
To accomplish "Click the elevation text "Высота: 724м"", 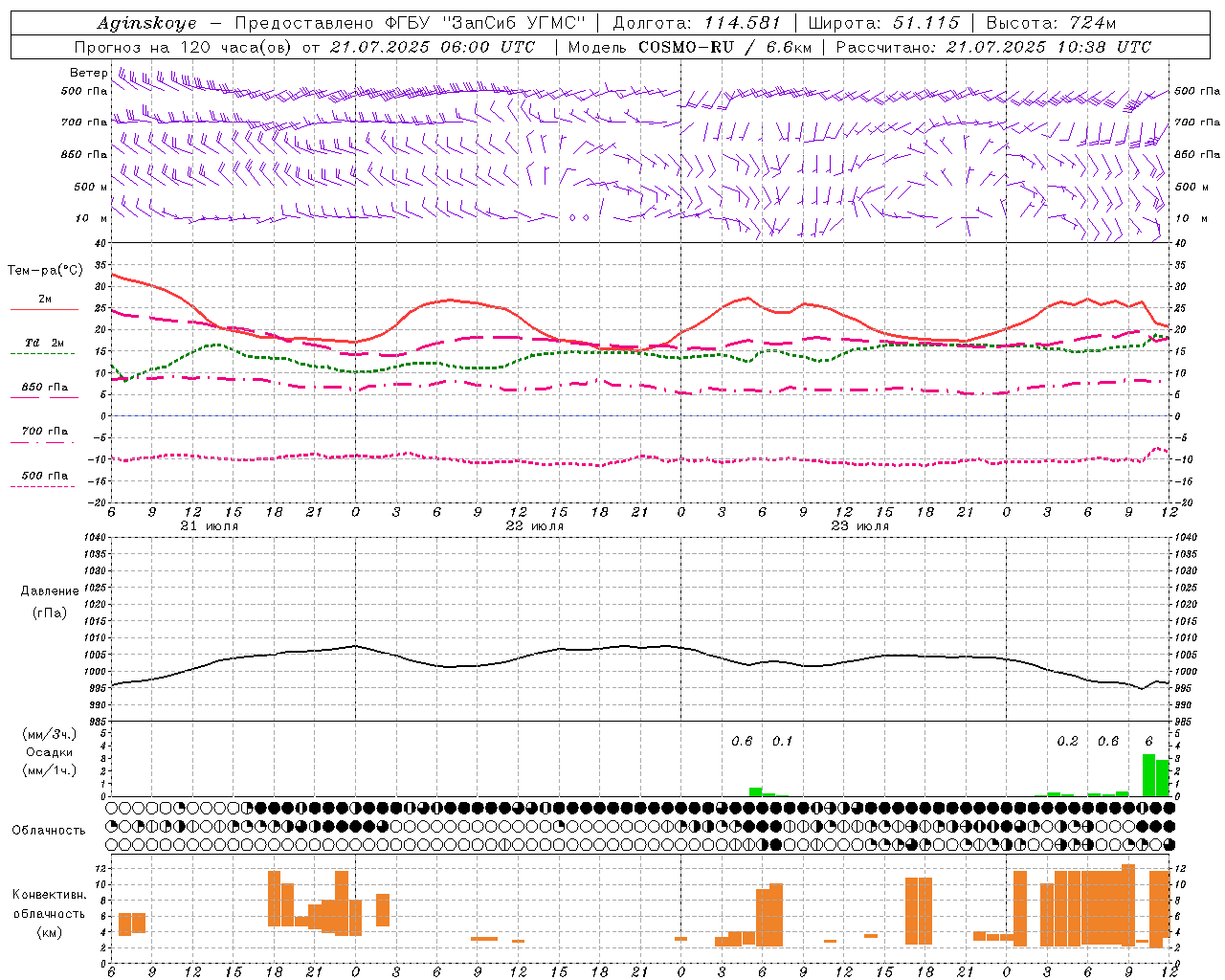I will tap(1051, 23).
